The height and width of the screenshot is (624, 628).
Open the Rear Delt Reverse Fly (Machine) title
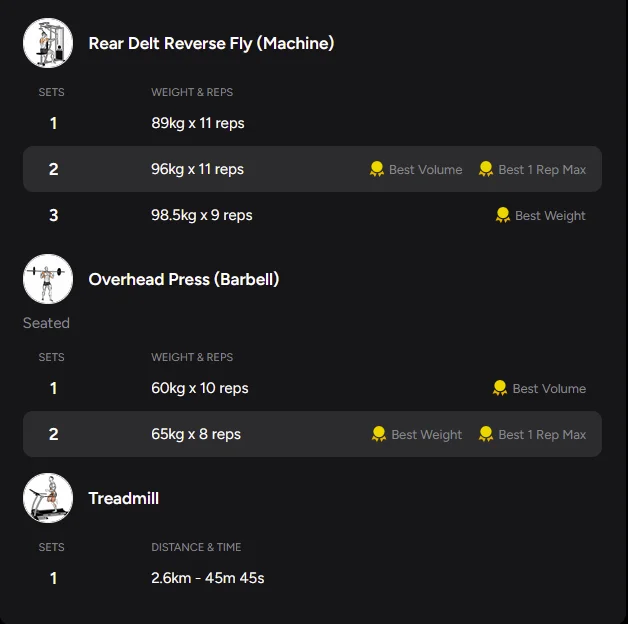[x=211, y=43]
